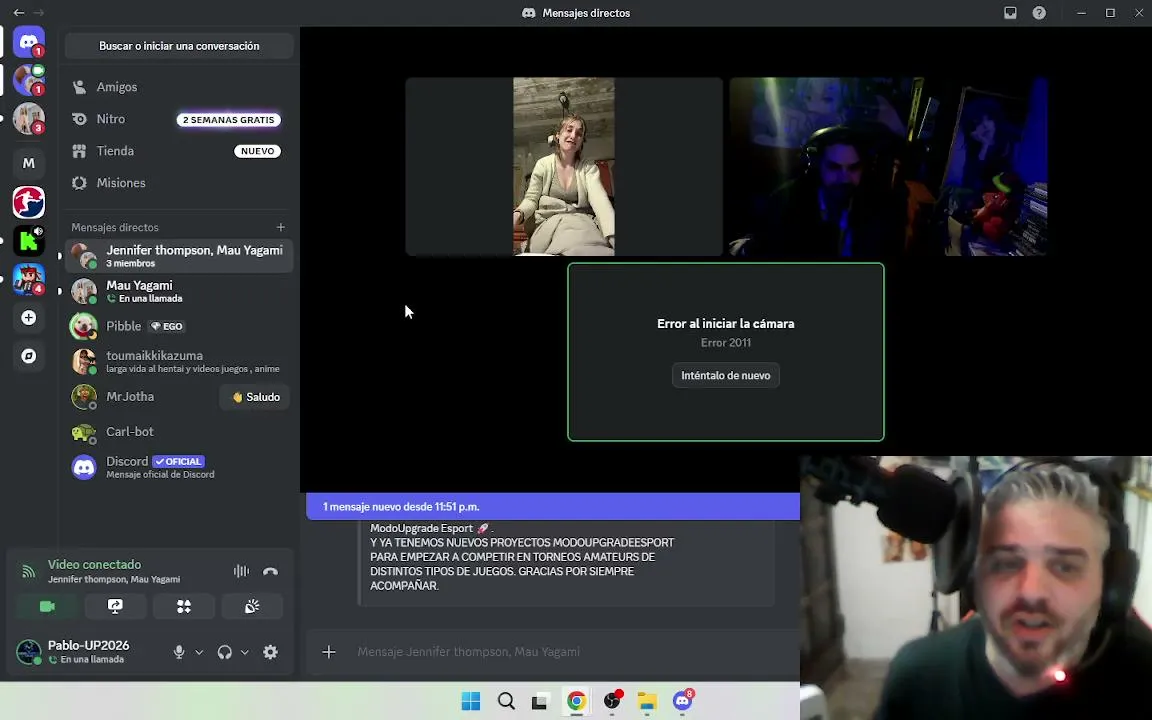Open Mau Yagami direct message
The width and height of the screenshot is (1152, 720).
coord(179,291)
